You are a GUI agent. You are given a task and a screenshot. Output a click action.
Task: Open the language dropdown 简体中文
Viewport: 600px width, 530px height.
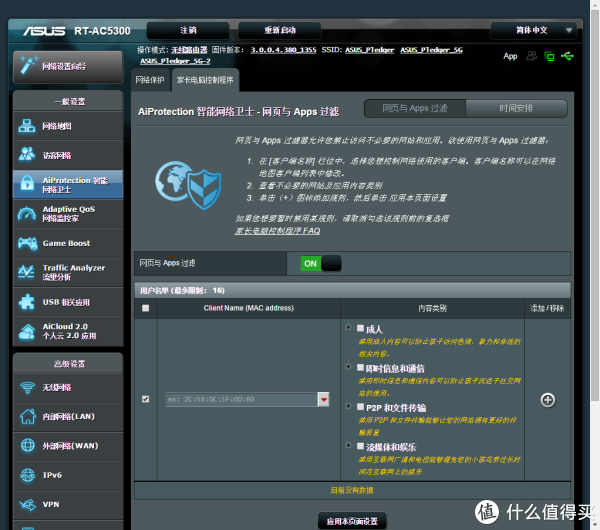point(533,30)
